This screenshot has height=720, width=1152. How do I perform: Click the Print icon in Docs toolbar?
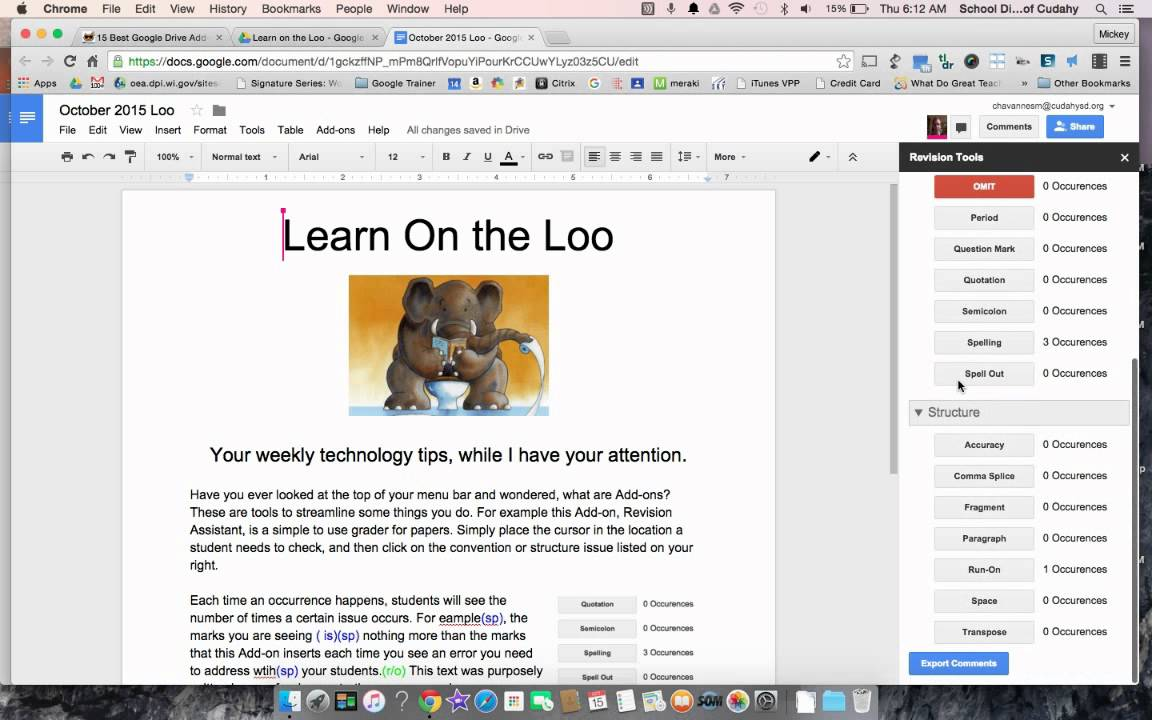tap(67, 156)
